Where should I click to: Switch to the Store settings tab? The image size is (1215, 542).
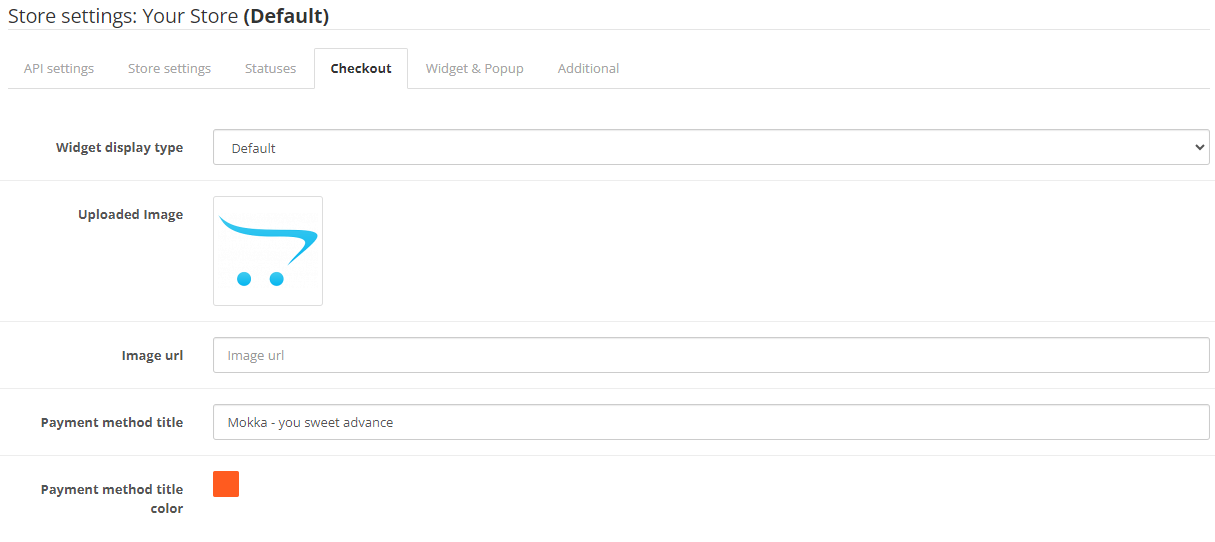(x=169, y=69)
